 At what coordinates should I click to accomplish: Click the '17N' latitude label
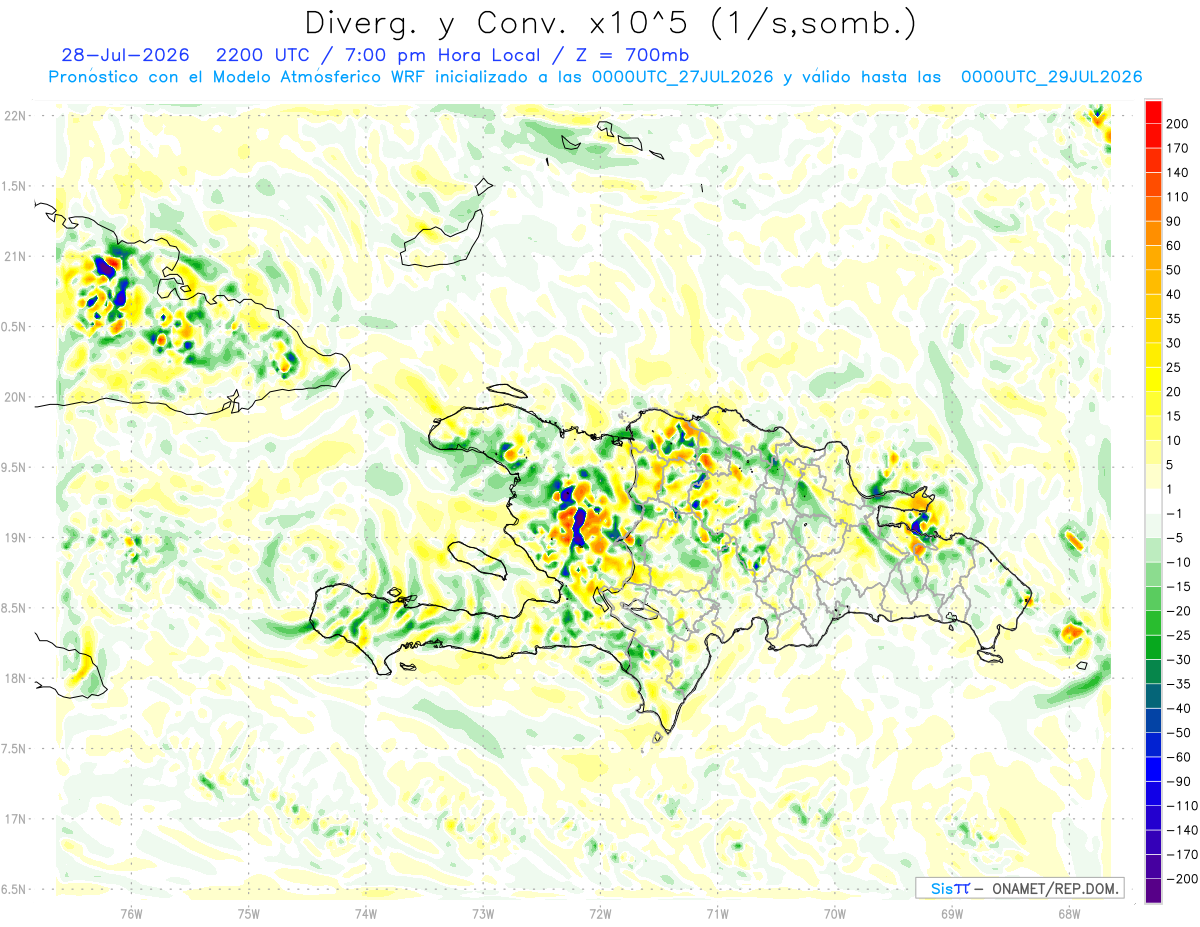[14, 819]
